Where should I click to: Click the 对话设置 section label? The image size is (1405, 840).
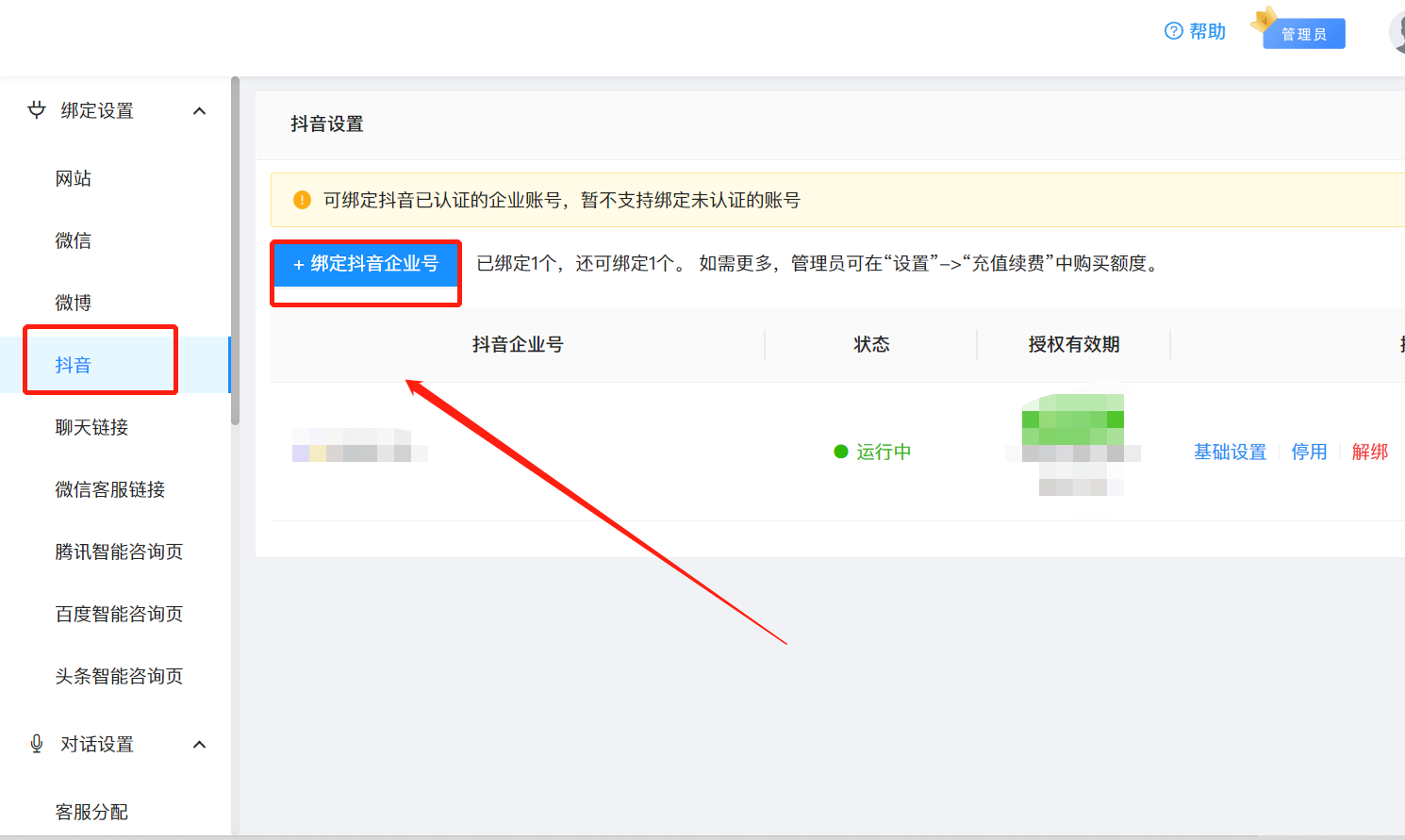click(97, 744)
